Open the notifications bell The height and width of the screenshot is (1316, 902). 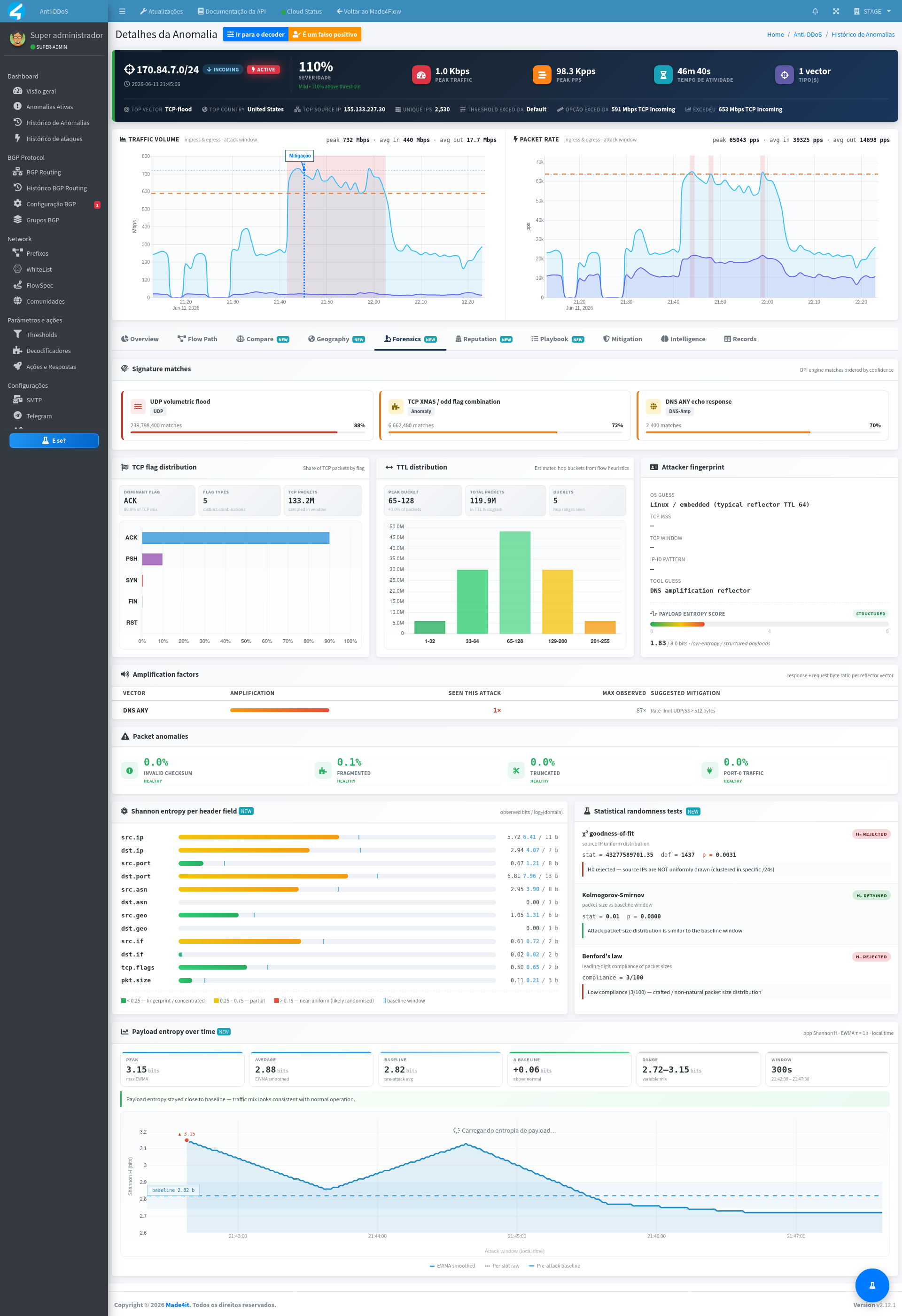pos(815,11)
